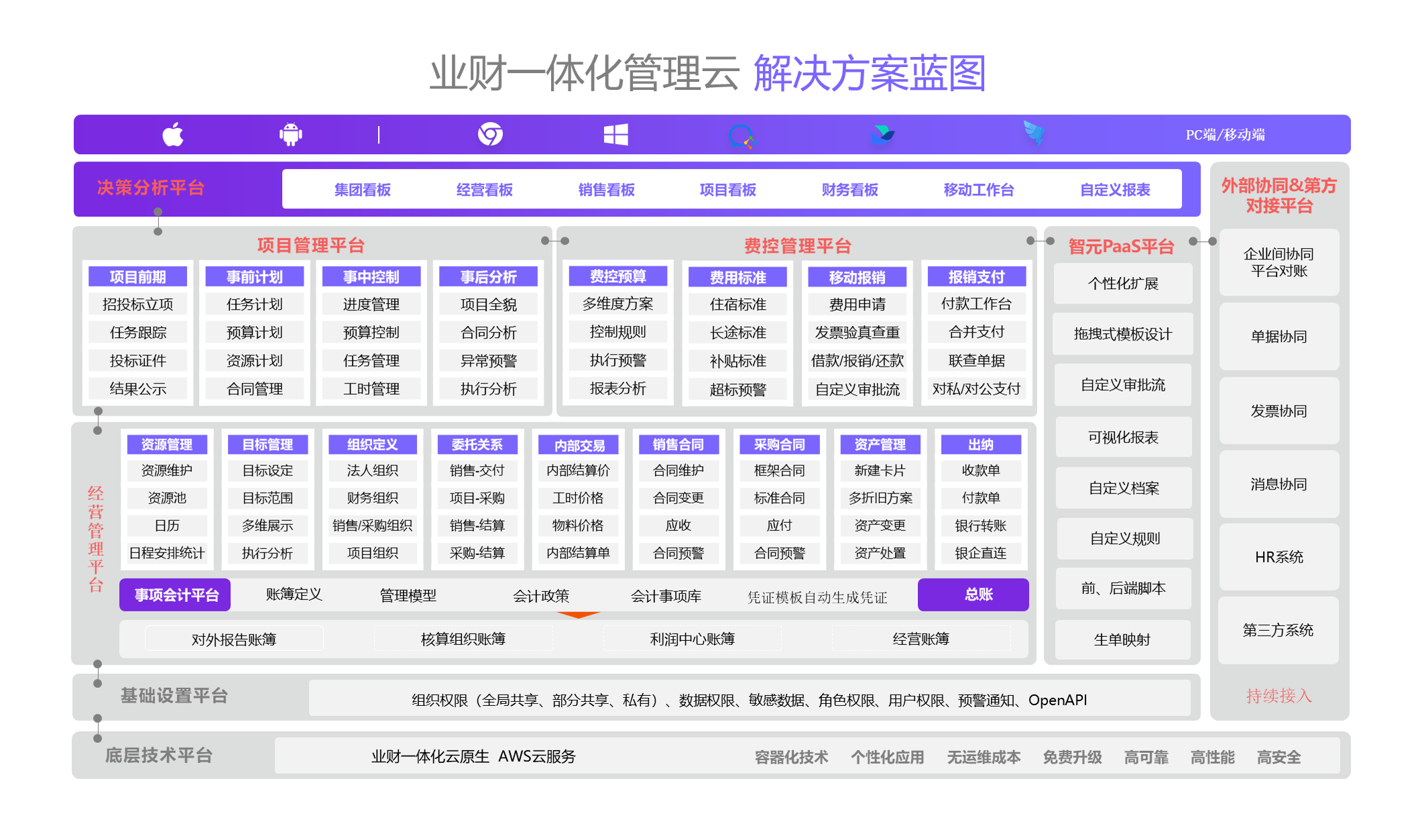The image size is (1420, 840).
Task: Click the 事项会计平台 button
Action: click(176, 595)
